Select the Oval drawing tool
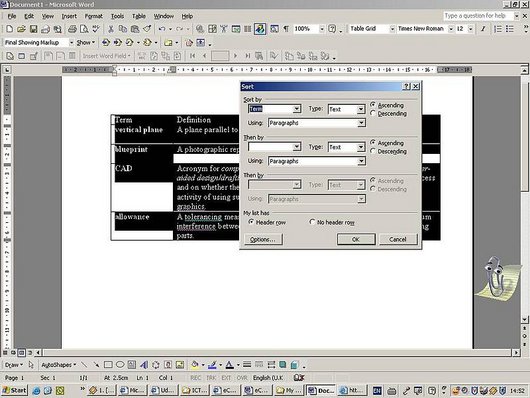Viewport: 530px width, 398px height. (120, 365)
